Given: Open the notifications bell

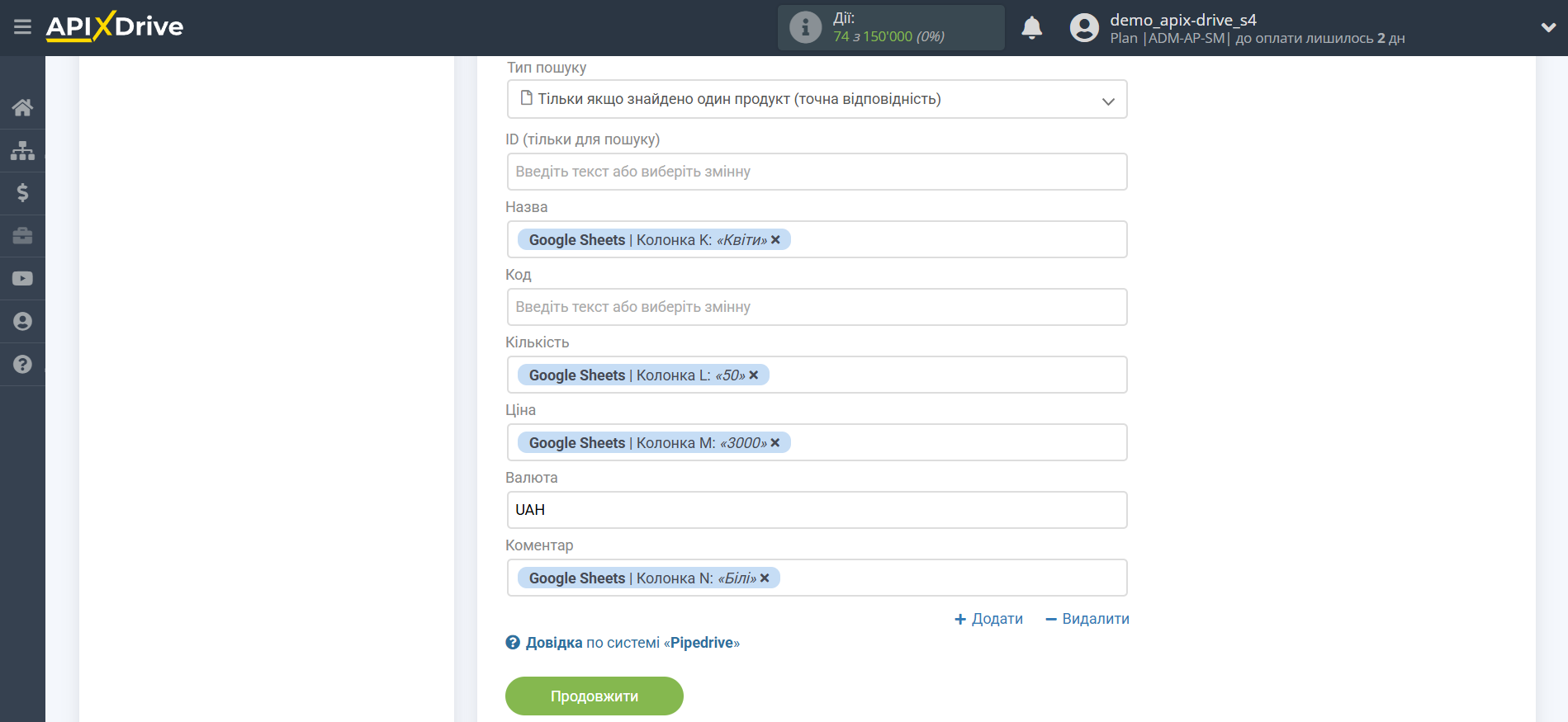Looking at the screenshot, I should (x=1031, y=28).
